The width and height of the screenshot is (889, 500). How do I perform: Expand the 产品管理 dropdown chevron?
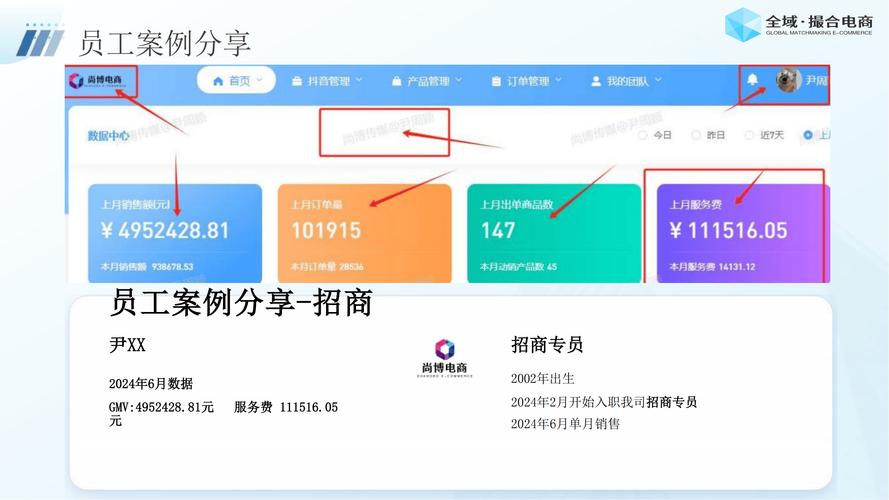(459, 80)
